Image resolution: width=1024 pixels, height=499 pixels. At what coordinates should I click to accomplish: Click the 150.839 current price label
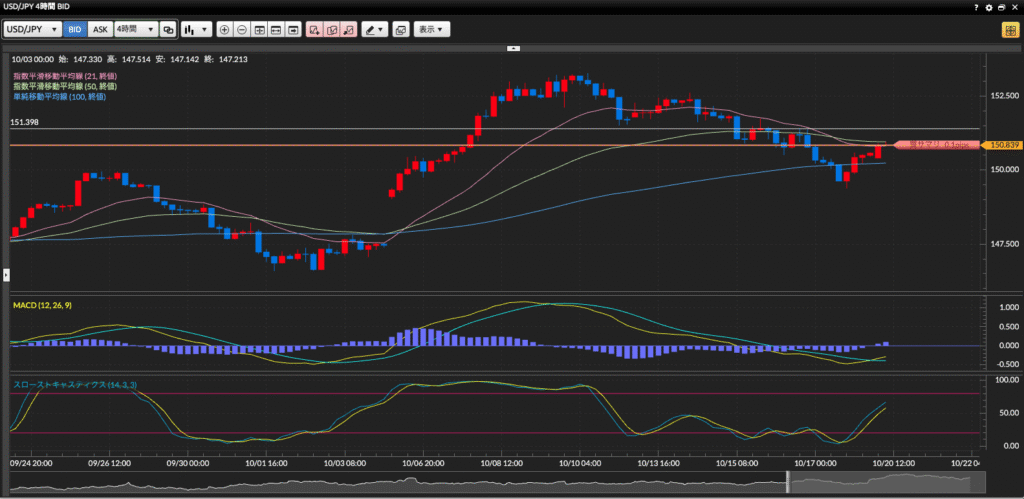coord(1003,145)
